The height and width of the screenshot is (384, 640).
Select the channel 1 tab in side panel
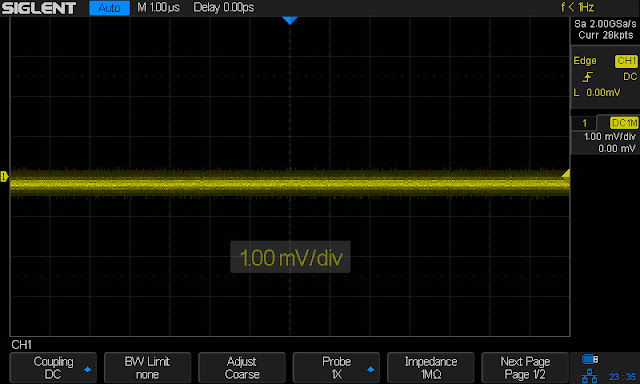[584, 123]
